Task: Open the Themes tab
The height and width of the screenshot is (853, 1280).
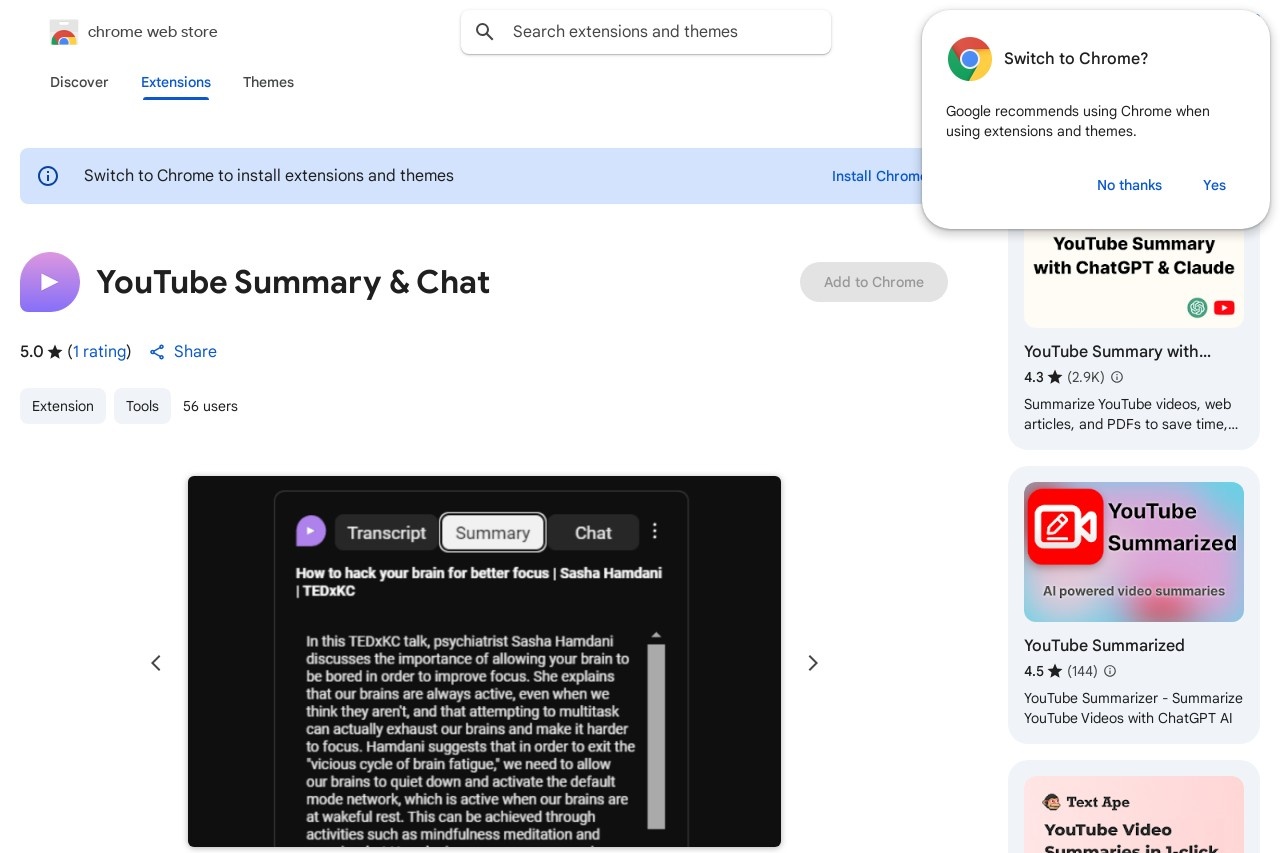Action: click(268, 82)
